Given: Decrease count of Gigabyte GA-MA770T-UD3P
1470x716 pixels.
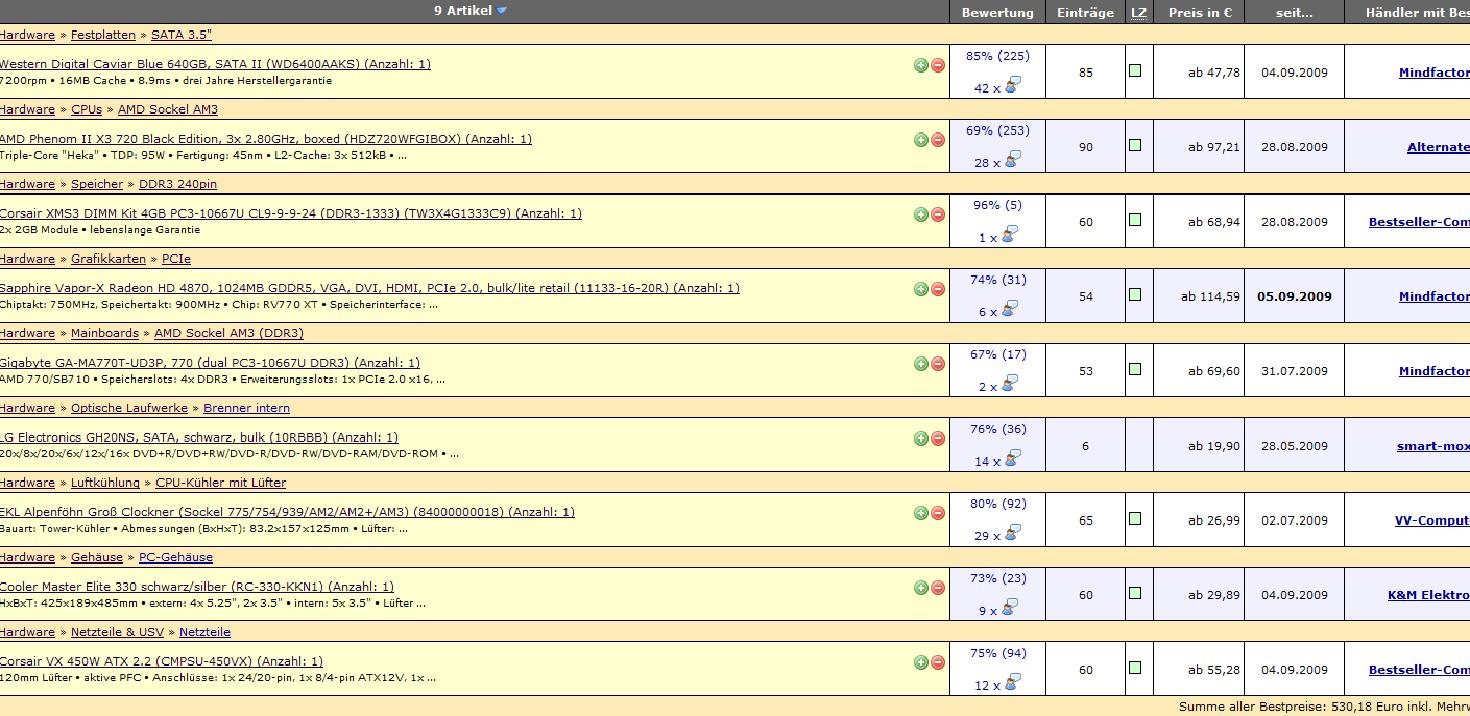Looking at the screenshot, I should [938, 364].
